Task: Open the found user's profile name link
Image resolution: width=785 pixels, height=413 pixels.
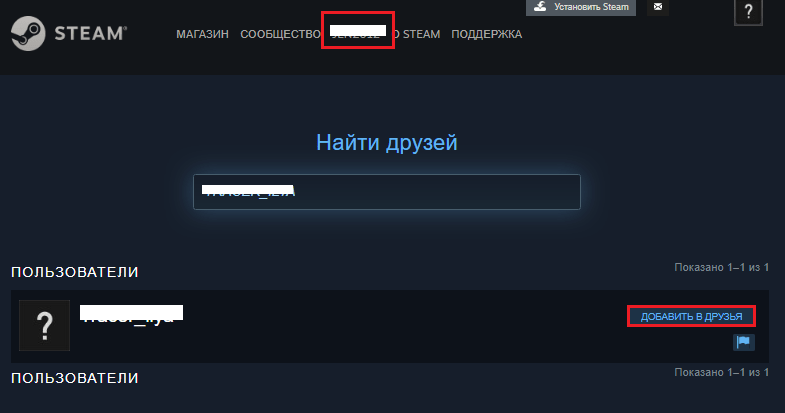Action: coord(131,314)
